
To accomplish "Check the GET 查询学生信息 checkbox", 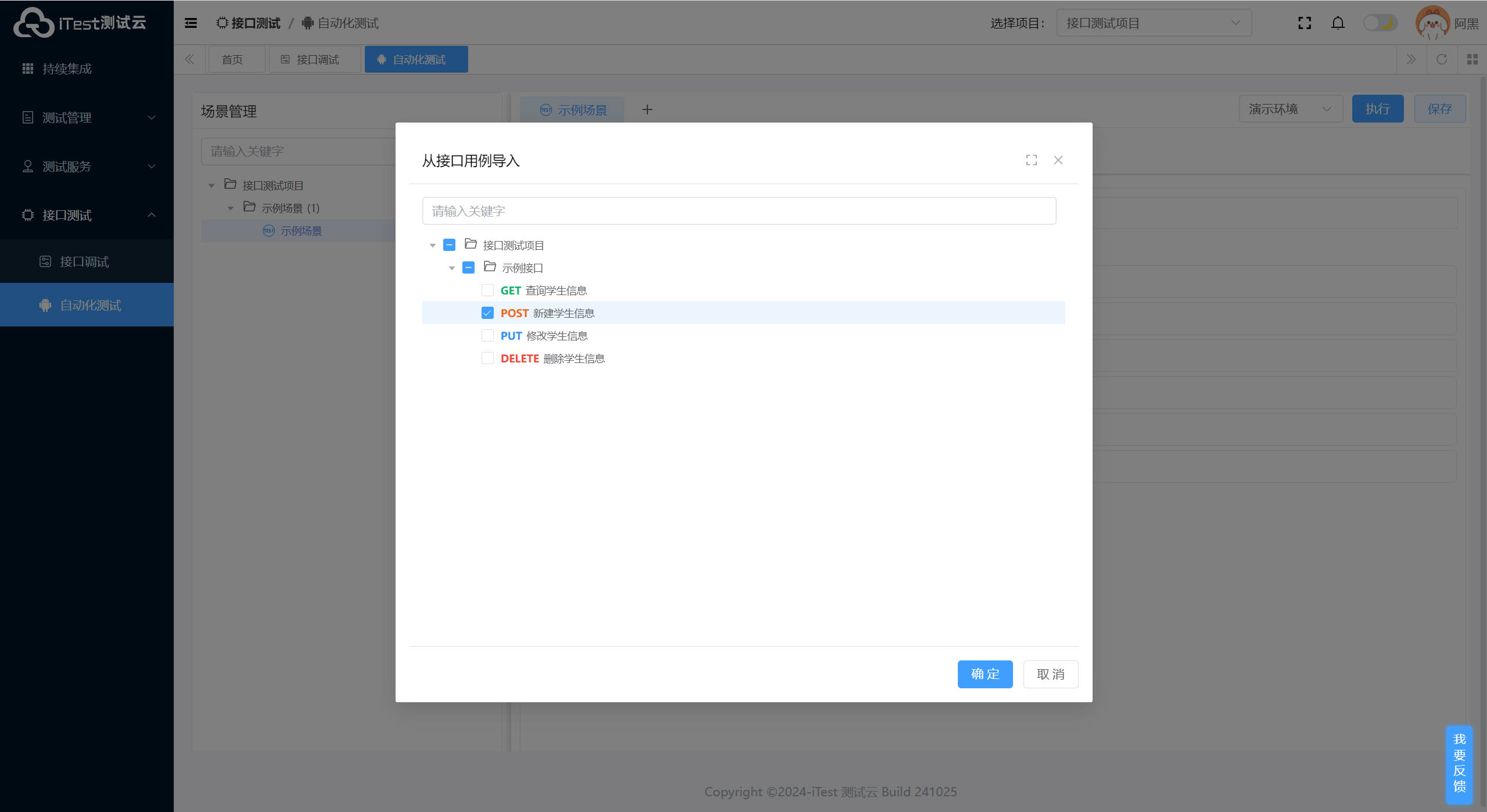I will coord(487,290).
